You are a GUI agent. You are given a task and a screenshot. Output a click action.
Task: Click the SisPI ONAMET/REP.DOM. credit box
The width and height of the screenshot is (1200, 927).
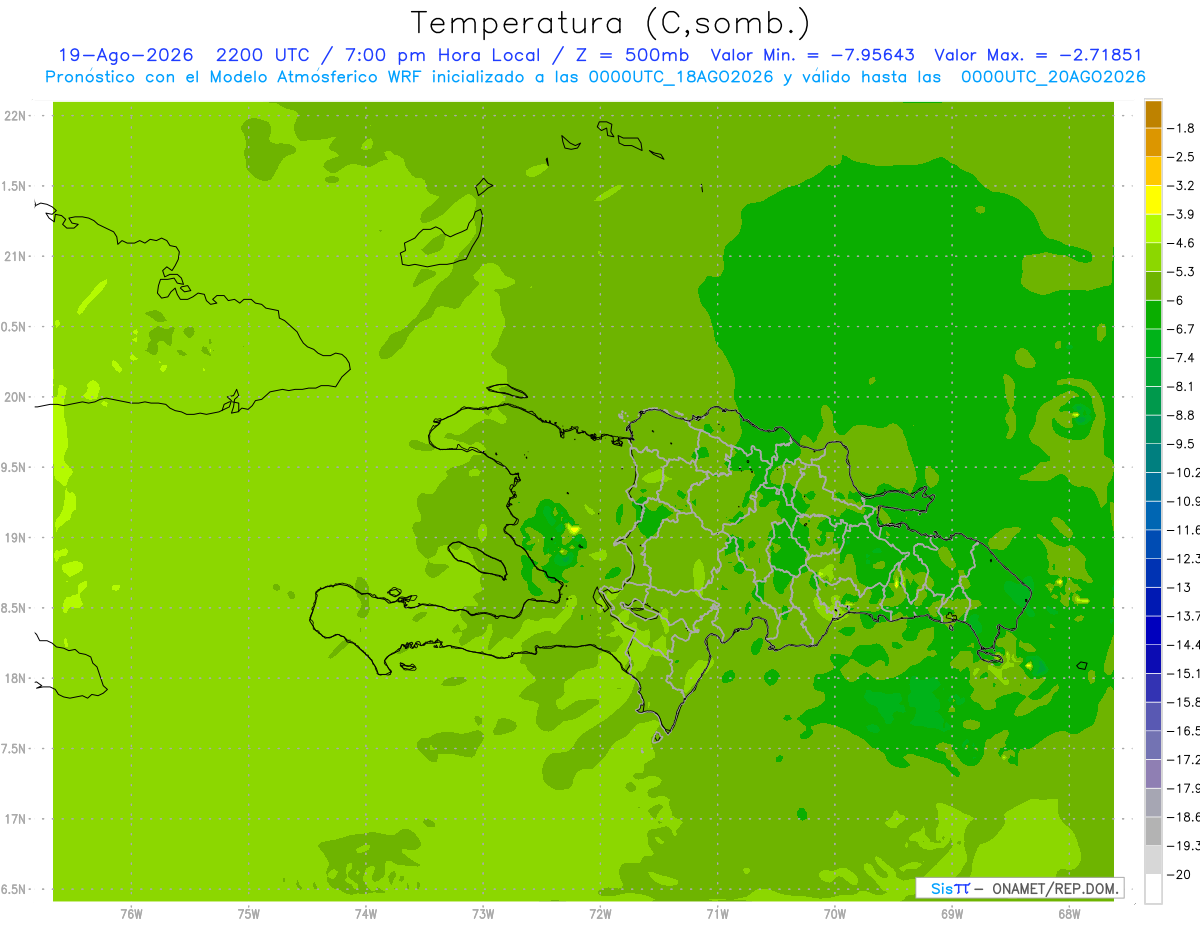point(1019,888)
